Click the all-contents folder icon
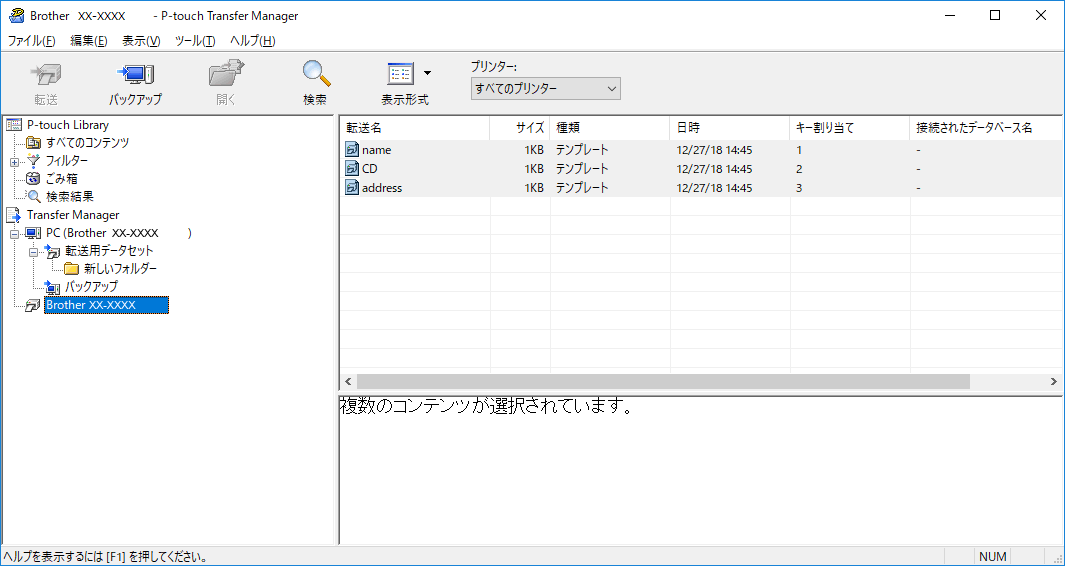This screenshot has height=566, width=1065. 33,143
